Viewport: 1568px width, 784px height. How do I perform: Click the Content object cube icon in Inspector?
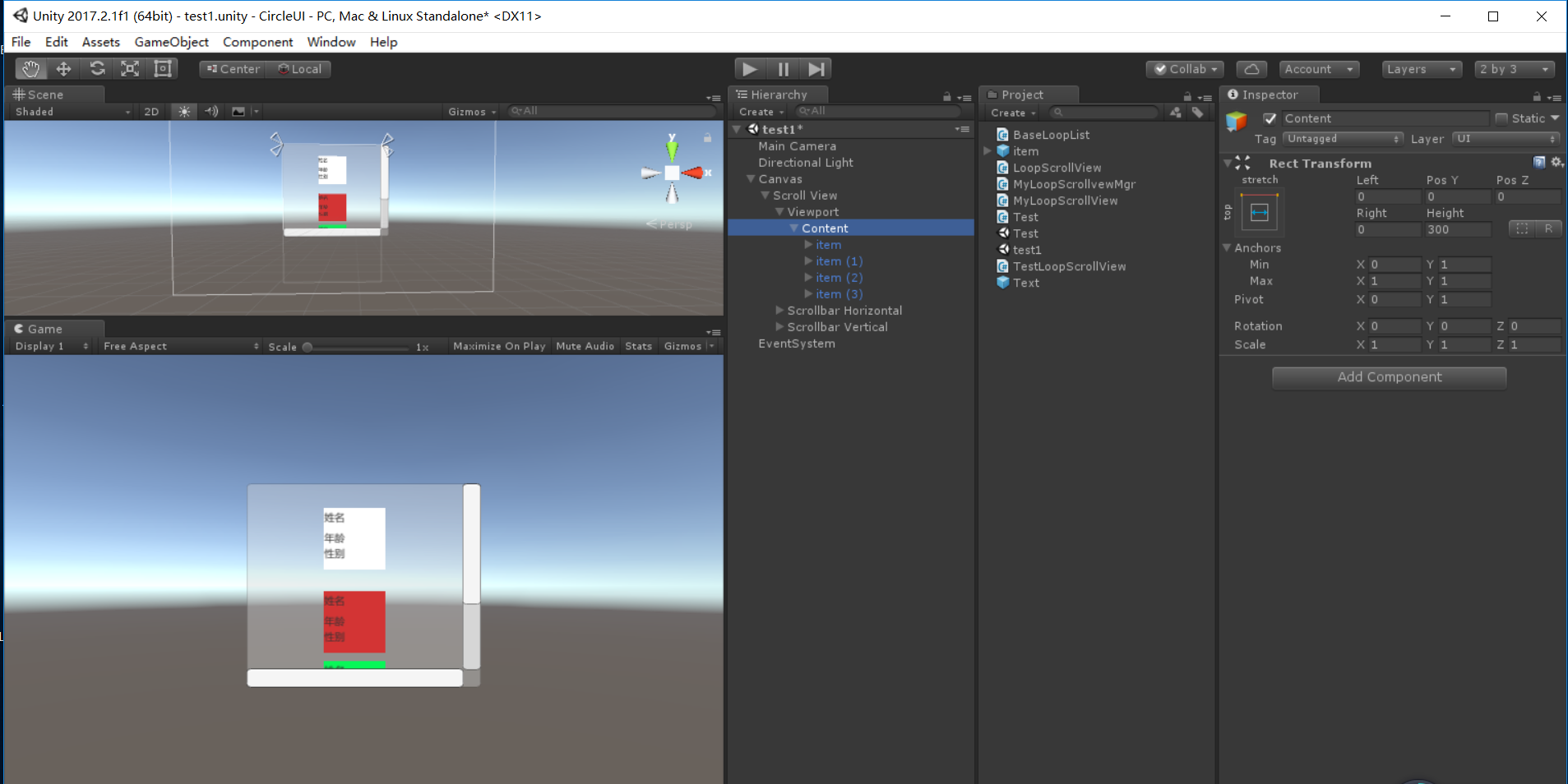[1237, 122]
